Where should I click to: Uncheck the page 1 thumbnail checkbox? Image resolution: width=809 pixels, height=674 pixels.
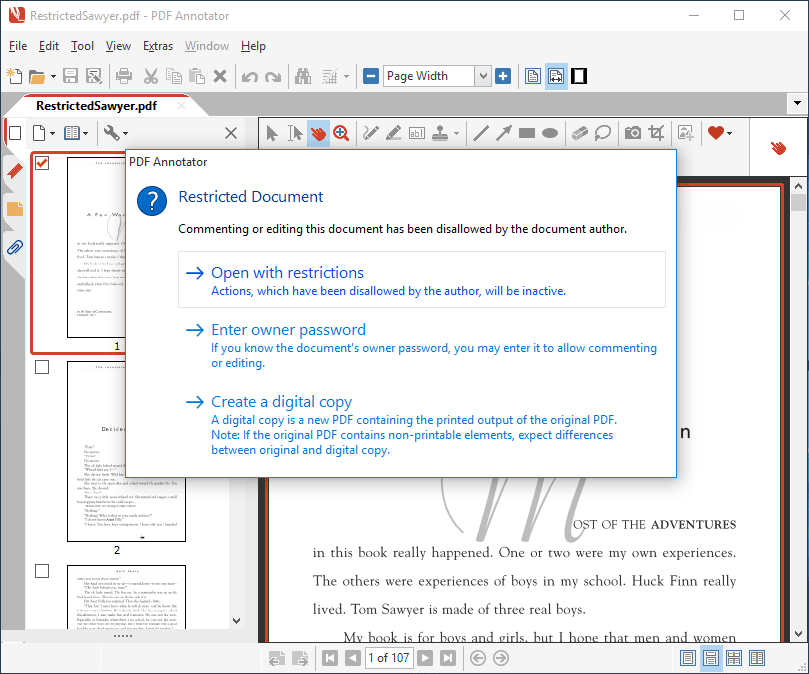[42, 163]
